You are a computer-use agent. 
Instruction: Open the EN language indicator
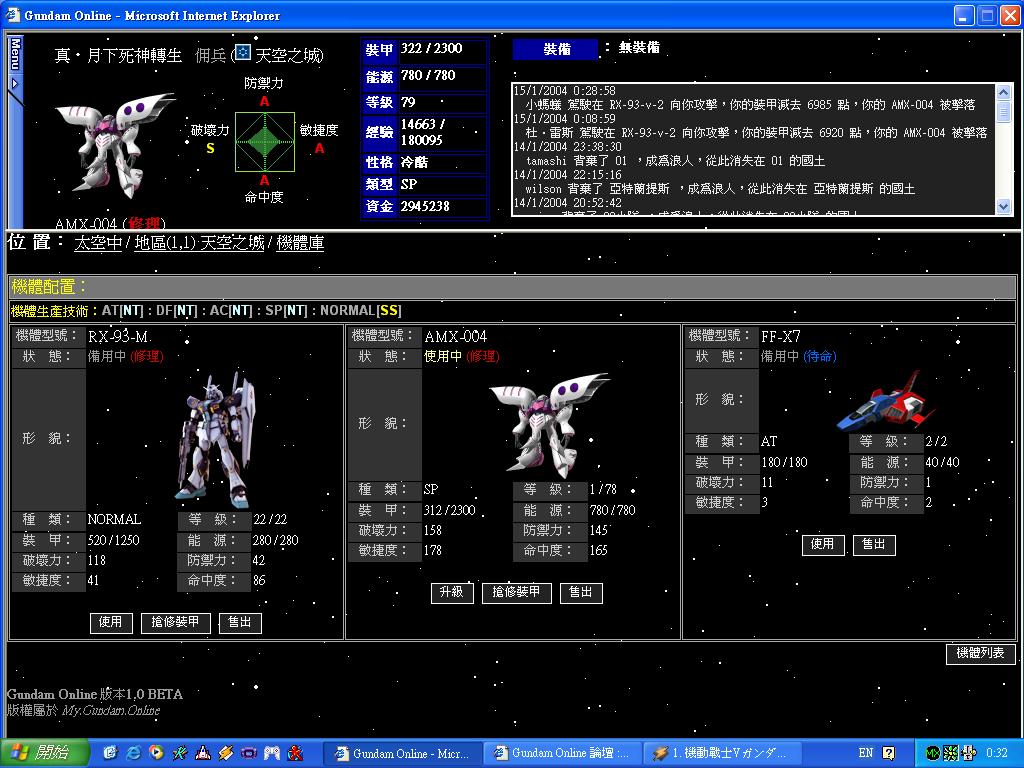[x=866, y=753]
